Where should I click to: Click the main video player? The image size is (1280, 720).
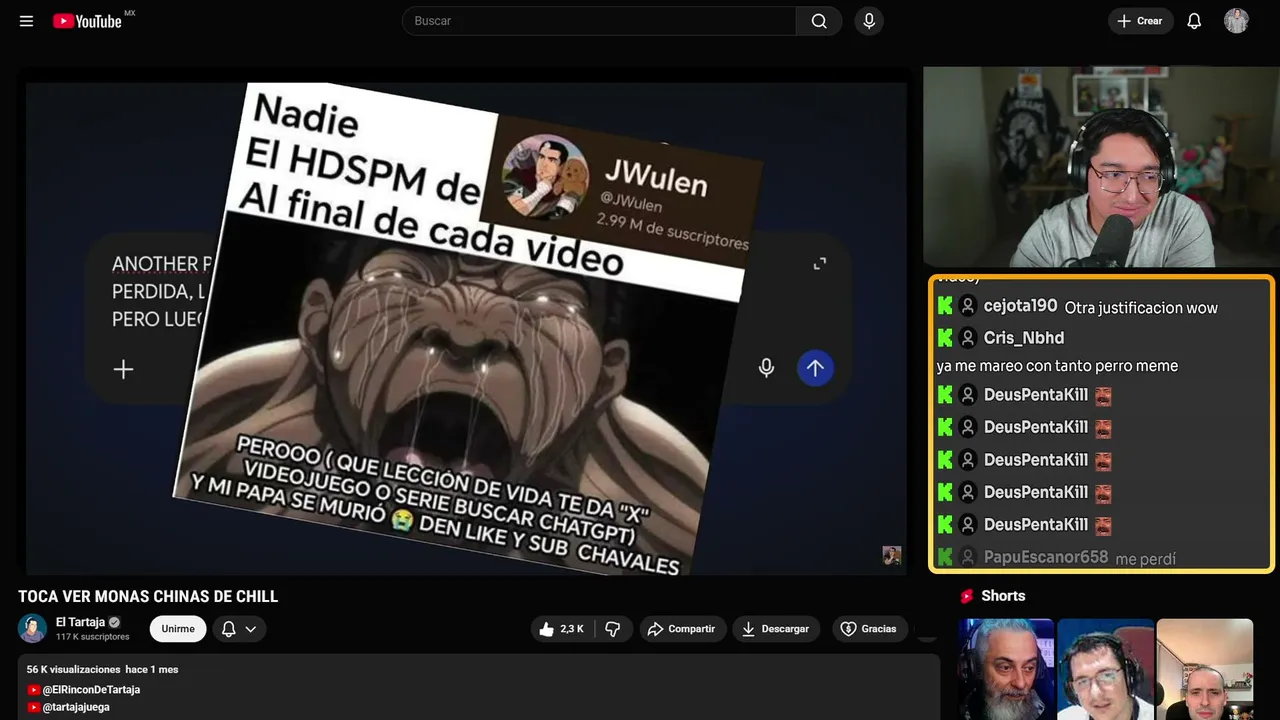point(466,328)
